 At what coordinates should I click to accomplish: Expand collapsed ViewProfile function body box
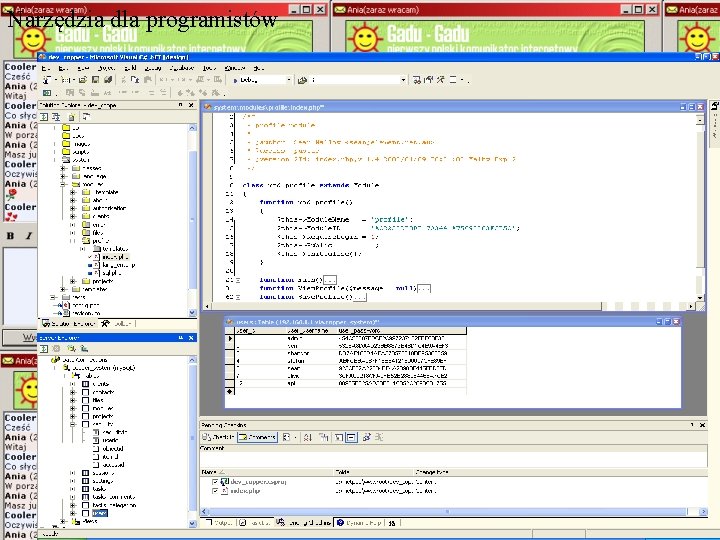424,288
